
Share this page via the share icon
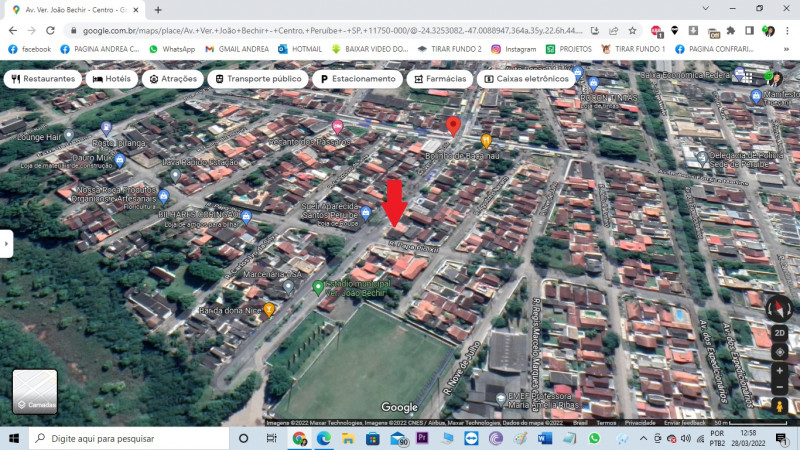pos(614,31)
